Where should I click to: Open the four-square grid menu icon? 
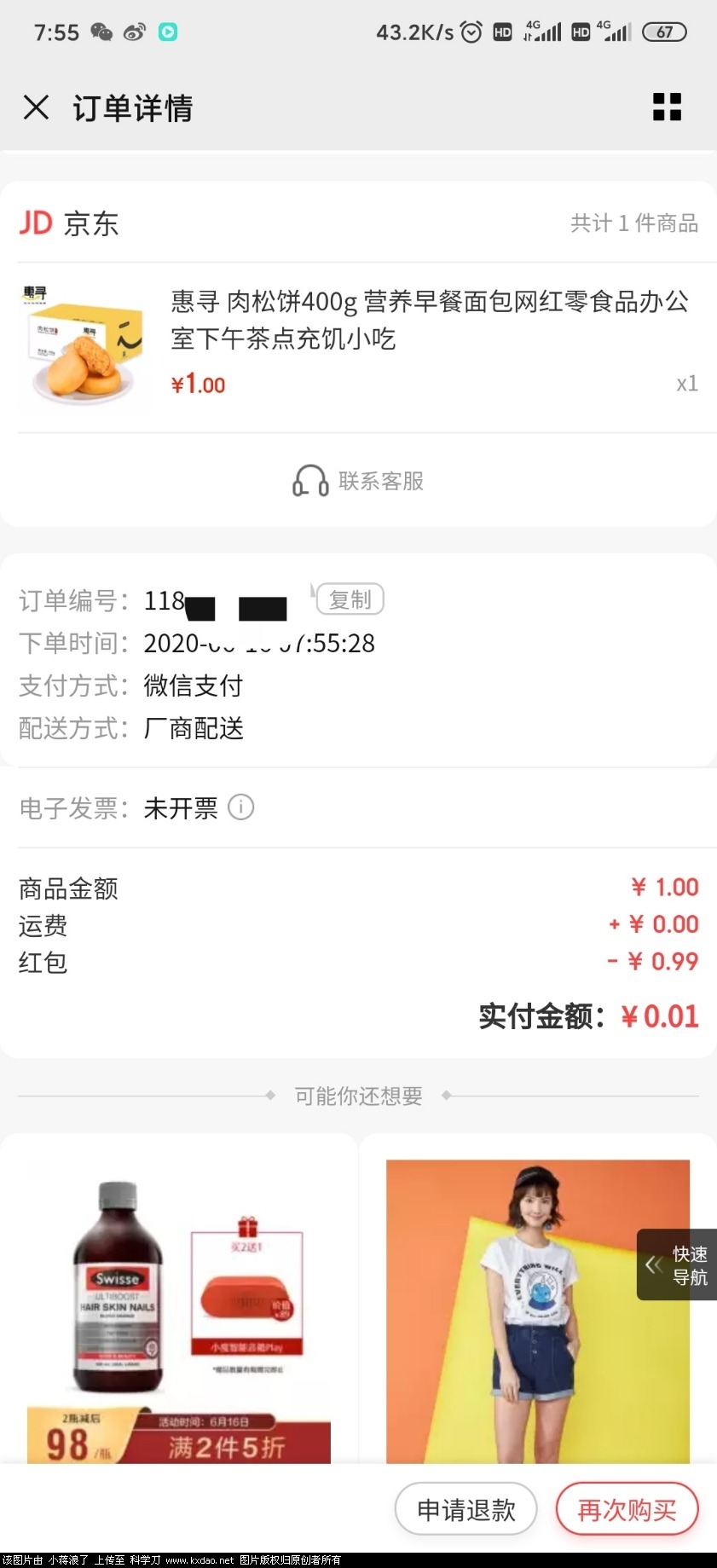pyautogui.click(x=667, y=107)
